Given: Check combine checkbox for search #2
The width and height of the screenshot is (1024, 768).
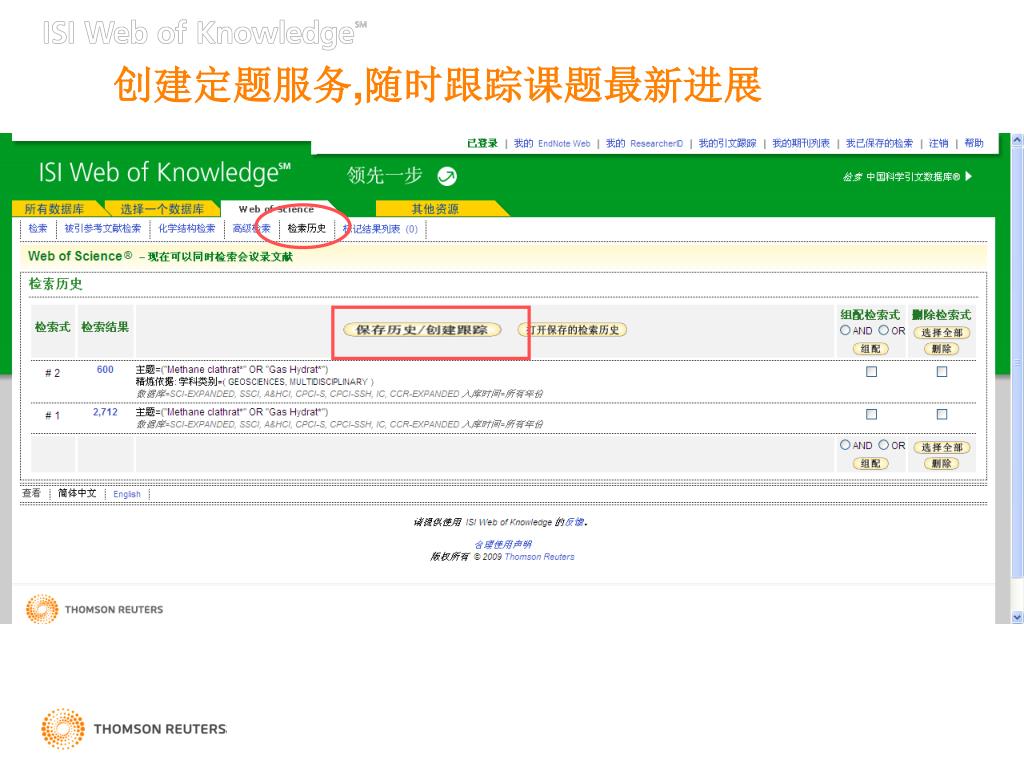Looking at the screenshot, I should (871, 372).
